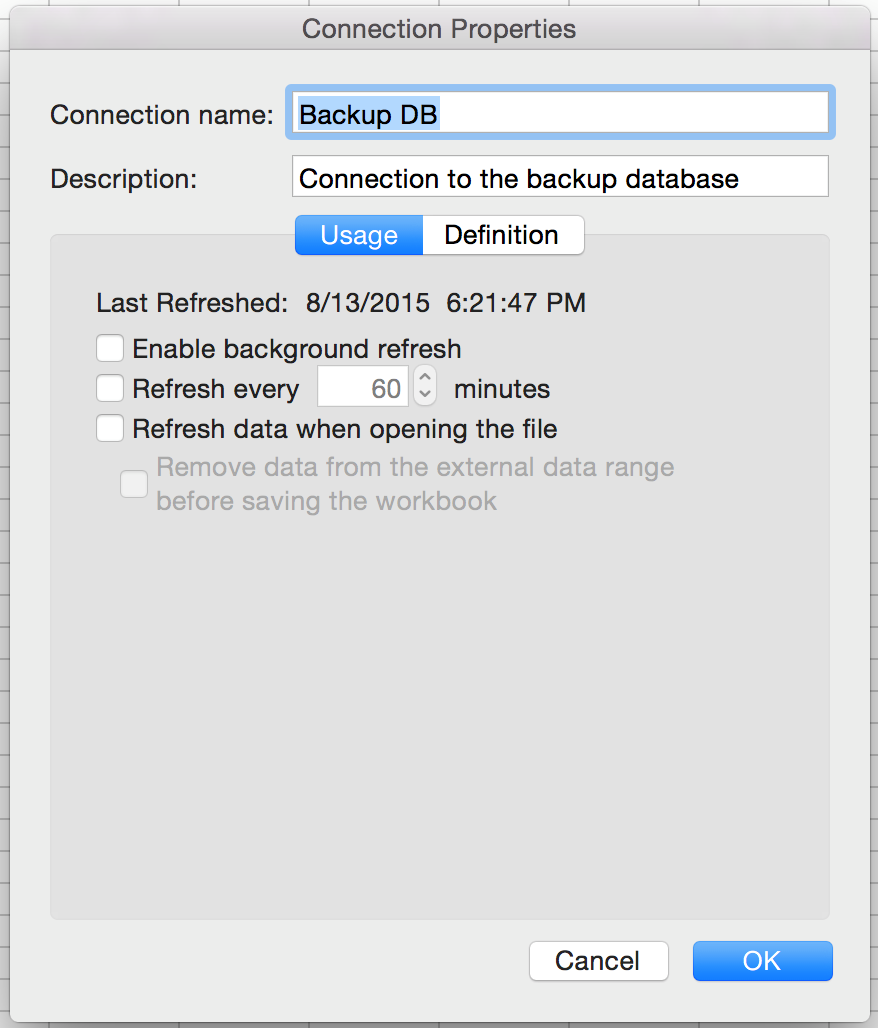Click the refresh minutes number field
Screen dimensions: 878x1028
363,388
